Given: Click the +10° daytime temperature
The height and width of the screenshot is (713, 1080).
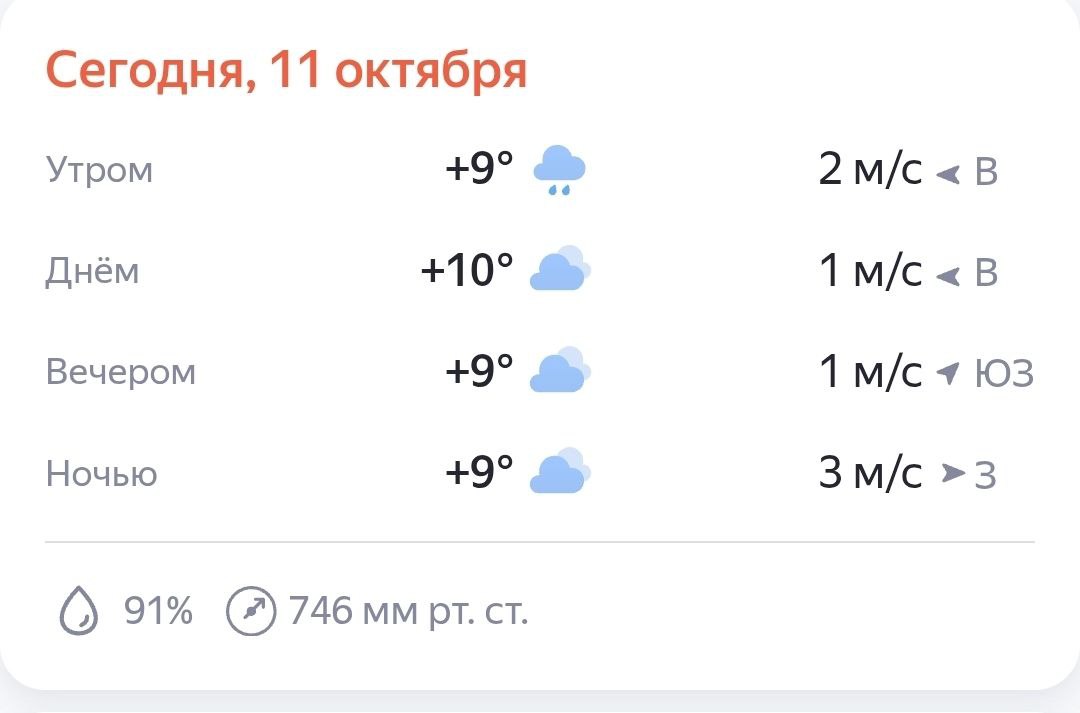Looking at the screenshot, I should pyautogui.click(x=467, y=271).
